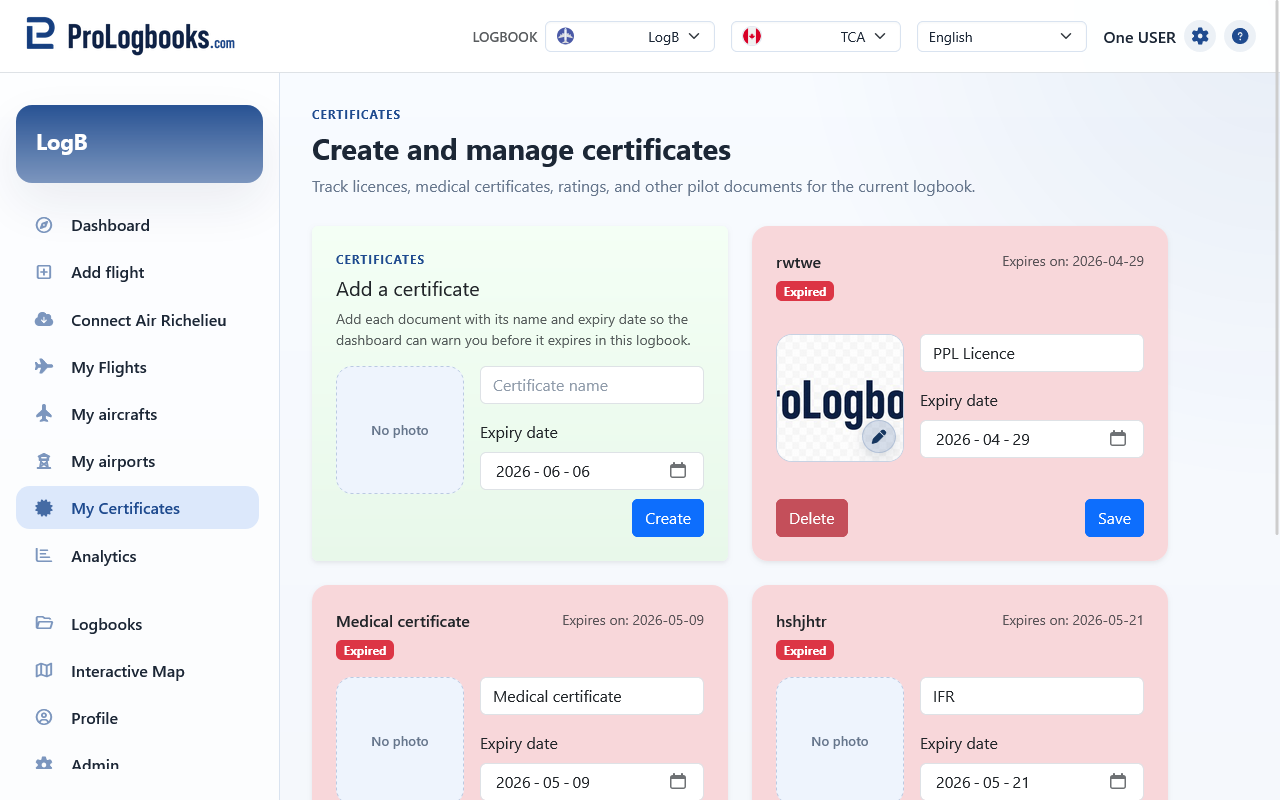Select My airports in sidebar

(x=137, y=461)
